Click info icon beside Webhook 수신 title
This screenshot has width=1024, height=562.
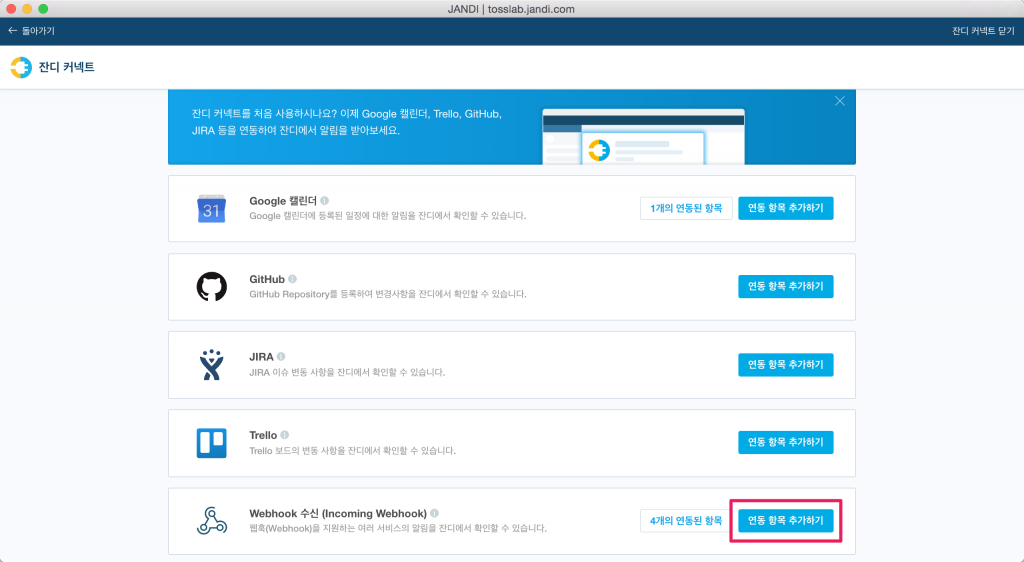pyautogui.click(x=434, y=513)
